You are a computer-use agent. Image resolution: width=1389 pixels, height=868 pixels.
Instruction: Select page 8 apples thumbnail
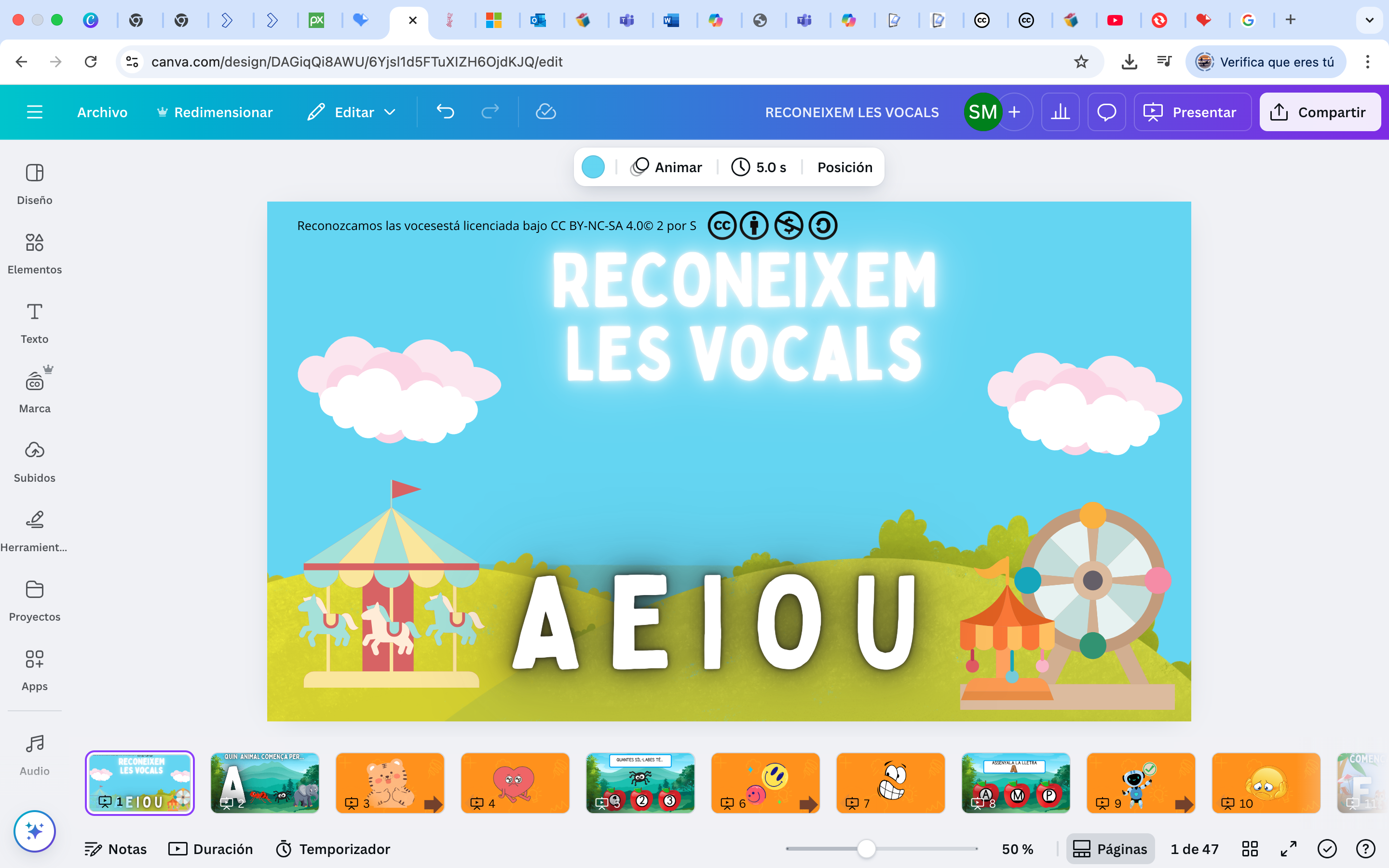(x=1016, y=783)
